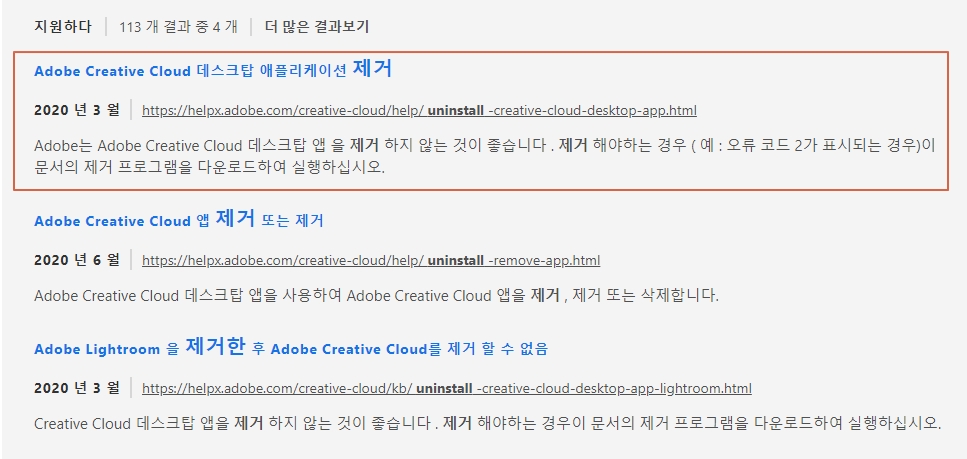Open 'Adobe Lightroom 을 제거한 후' result title
This screenshot has height=459, width=967.
(x=291, y=347)
